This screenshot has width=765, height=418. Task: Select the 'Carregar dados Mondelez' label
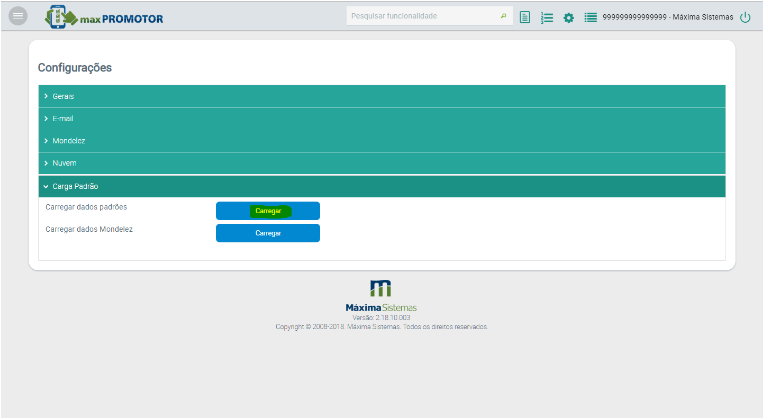coord(89,229)
